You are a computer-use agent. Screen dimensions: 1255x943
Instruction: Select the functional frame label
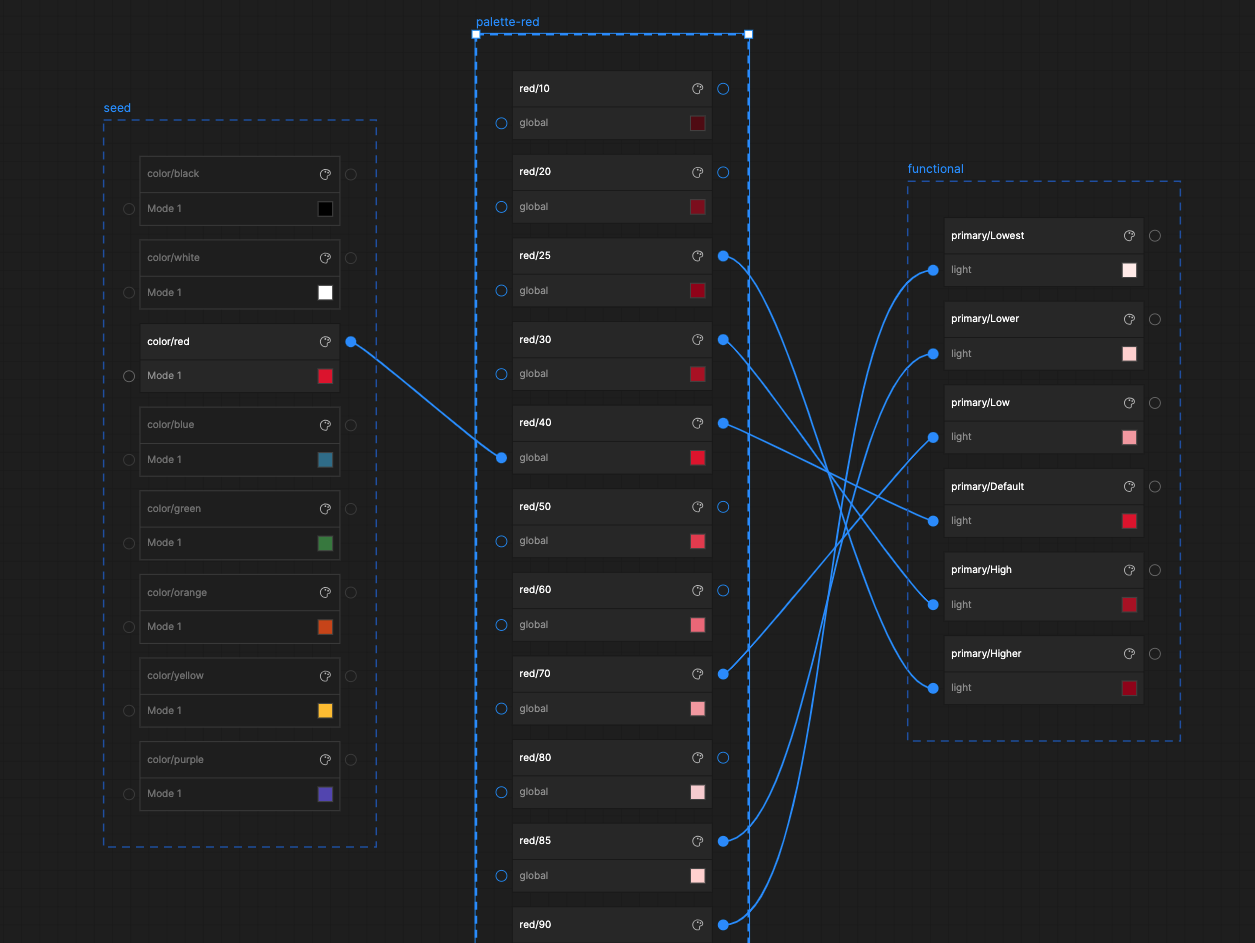(935, 168)
